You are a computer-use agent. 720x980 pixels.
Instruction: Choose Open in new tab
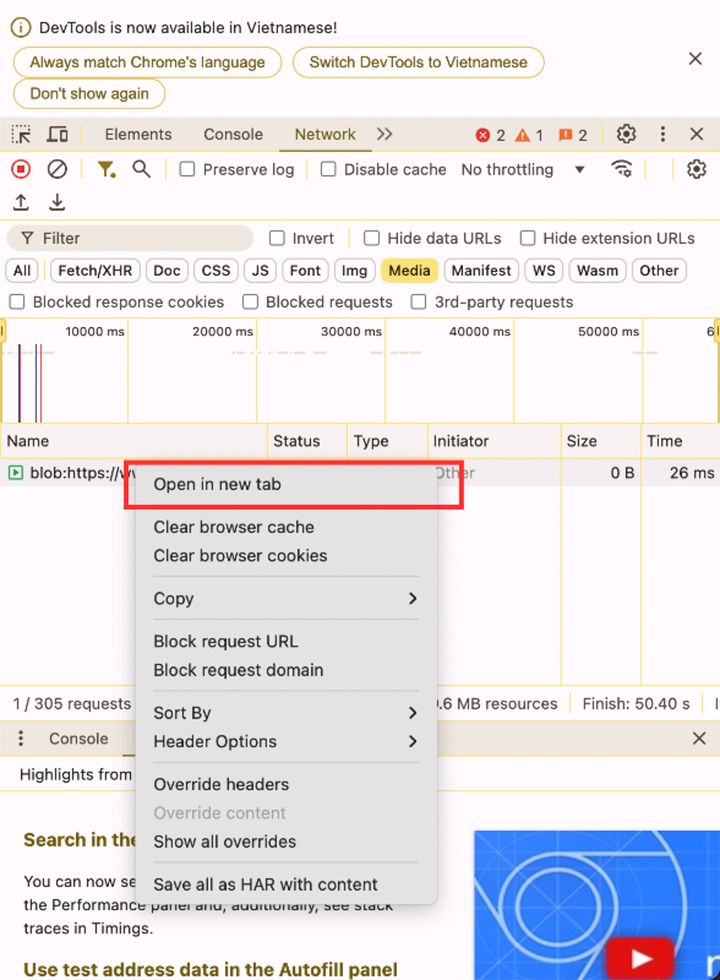[x=286, y=484]
